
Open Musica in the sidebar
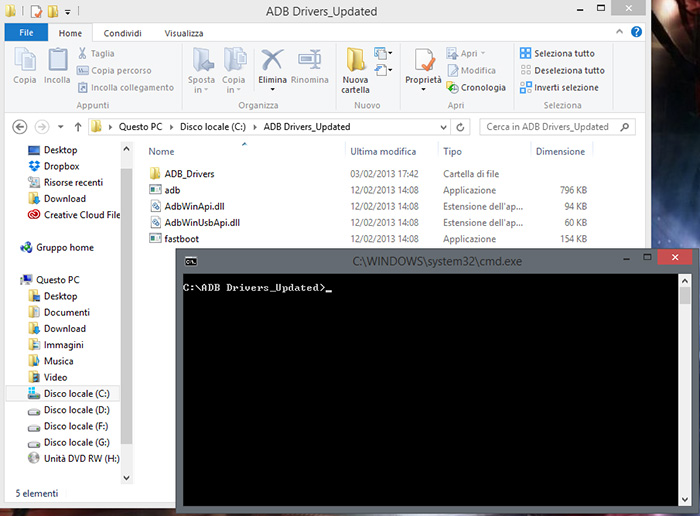[x=51, y=361]
